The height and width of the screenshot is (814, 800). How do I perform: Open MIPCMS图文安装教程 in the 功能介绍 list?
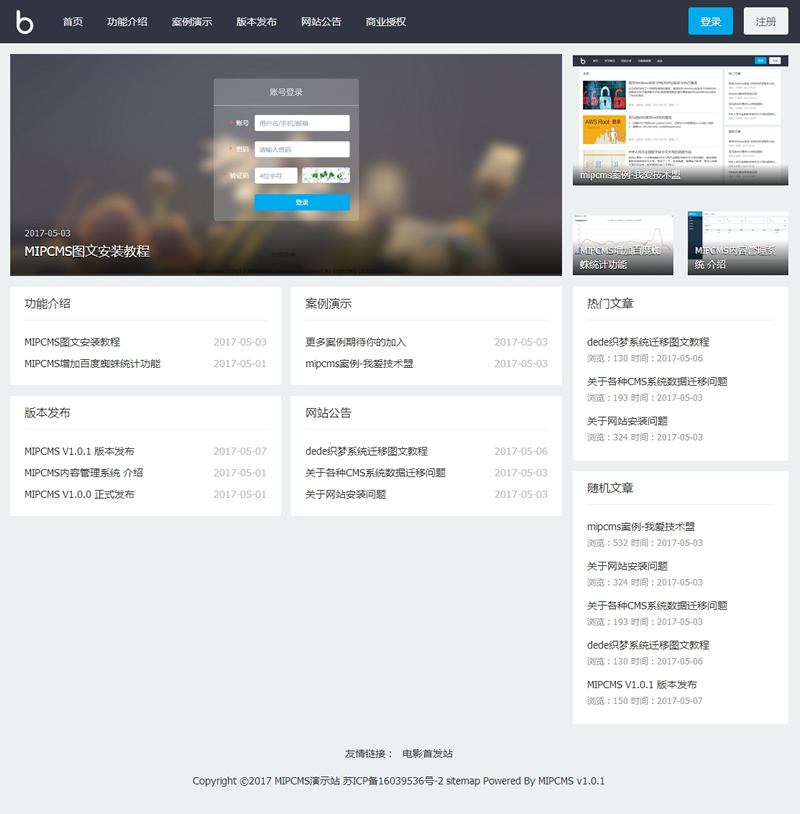pyautogui.click(x=72, y=342)
